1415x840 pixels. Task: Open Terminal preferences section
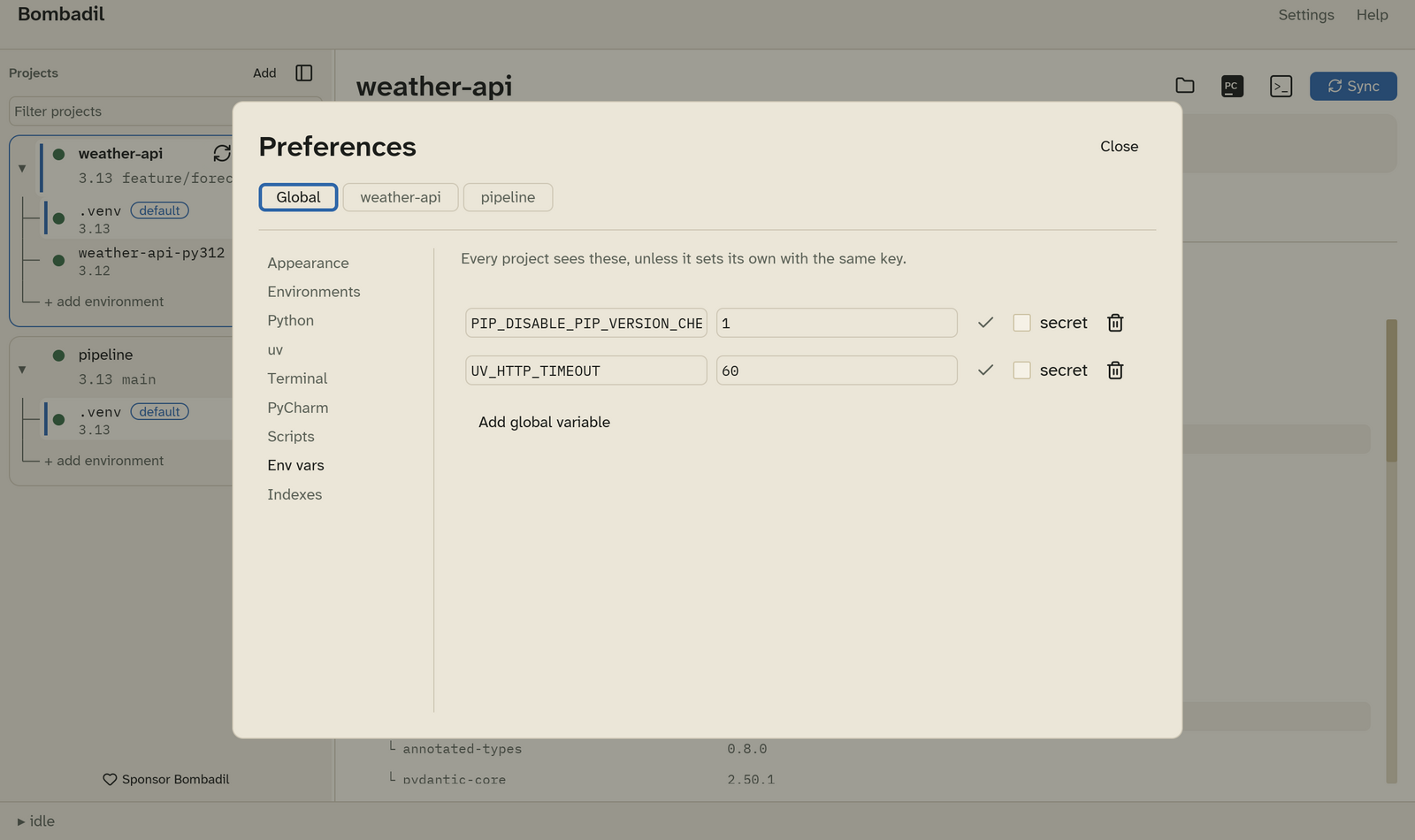(x=297, y=378)
